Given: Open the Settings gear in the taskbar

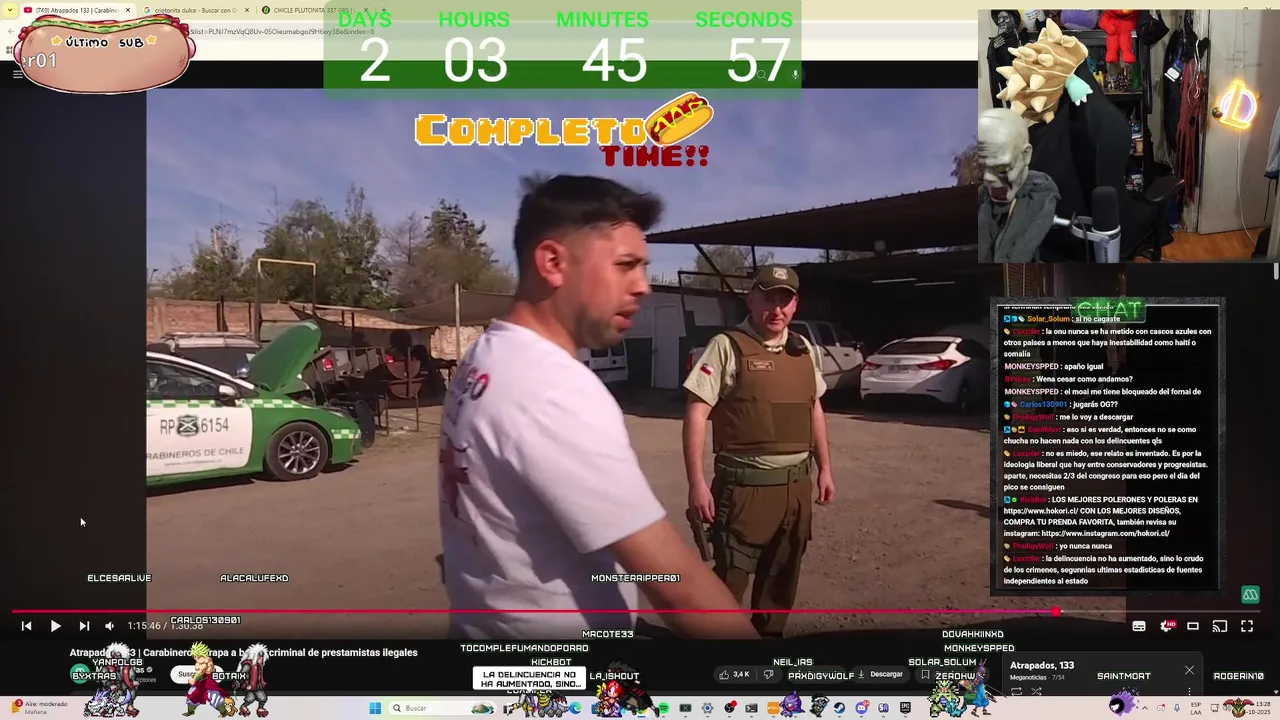Looking at the screenshot, I should pos(707,708).
